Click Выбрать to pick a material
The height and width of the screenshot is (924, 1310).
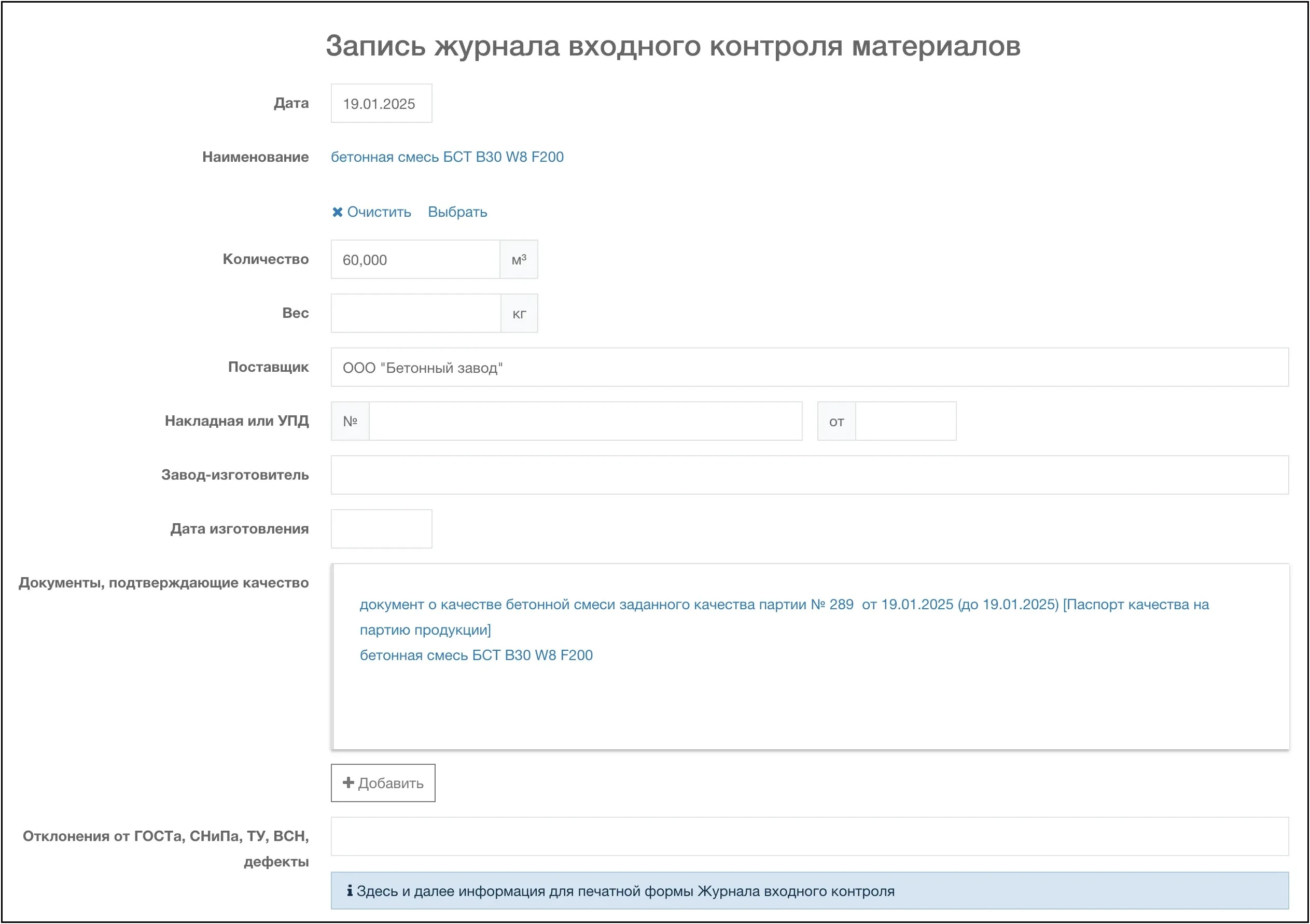pyautogui.click(x=457, y=212)
